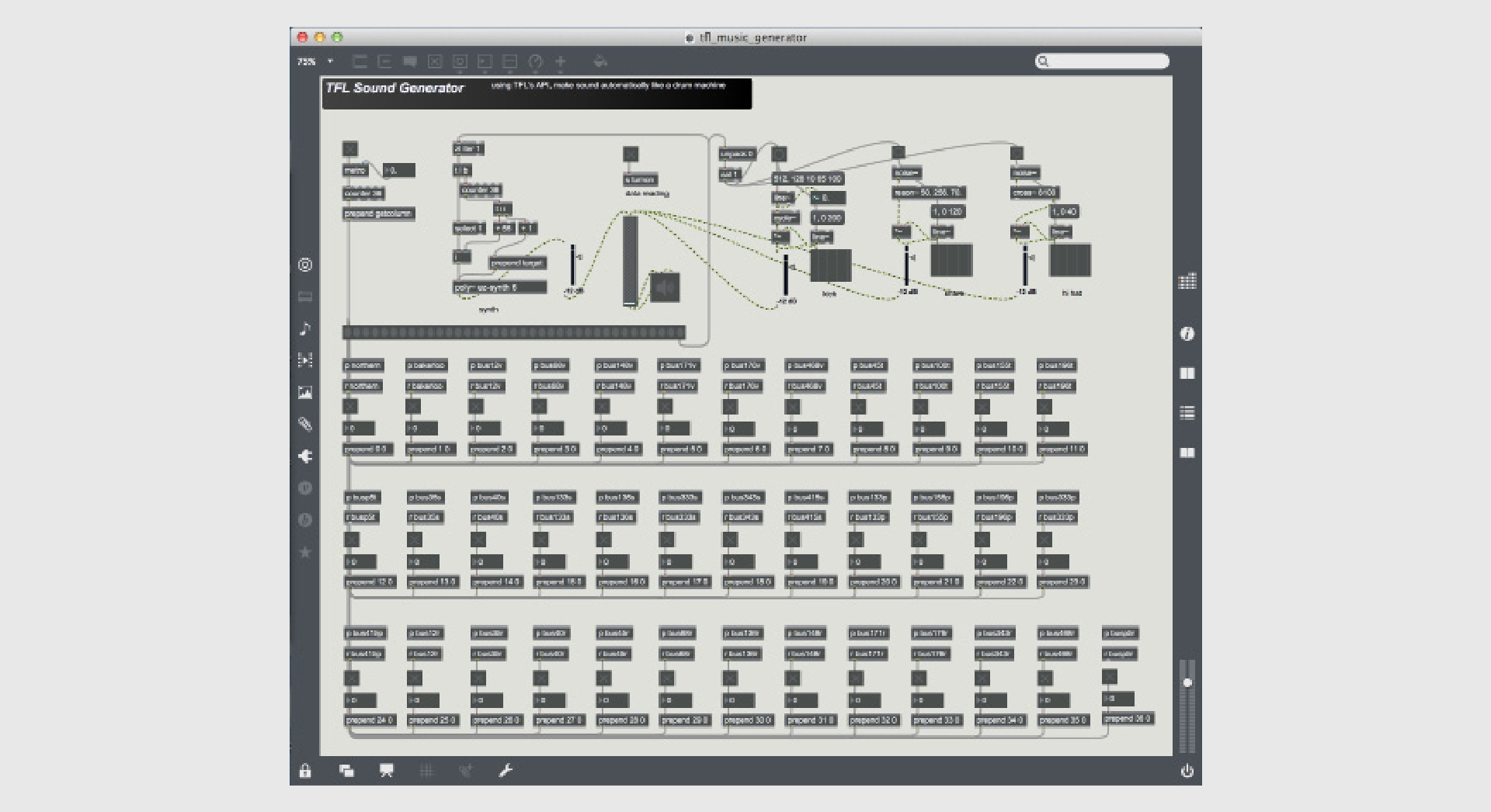Click the '1, 0 120' message box

[x=947, y=211]
